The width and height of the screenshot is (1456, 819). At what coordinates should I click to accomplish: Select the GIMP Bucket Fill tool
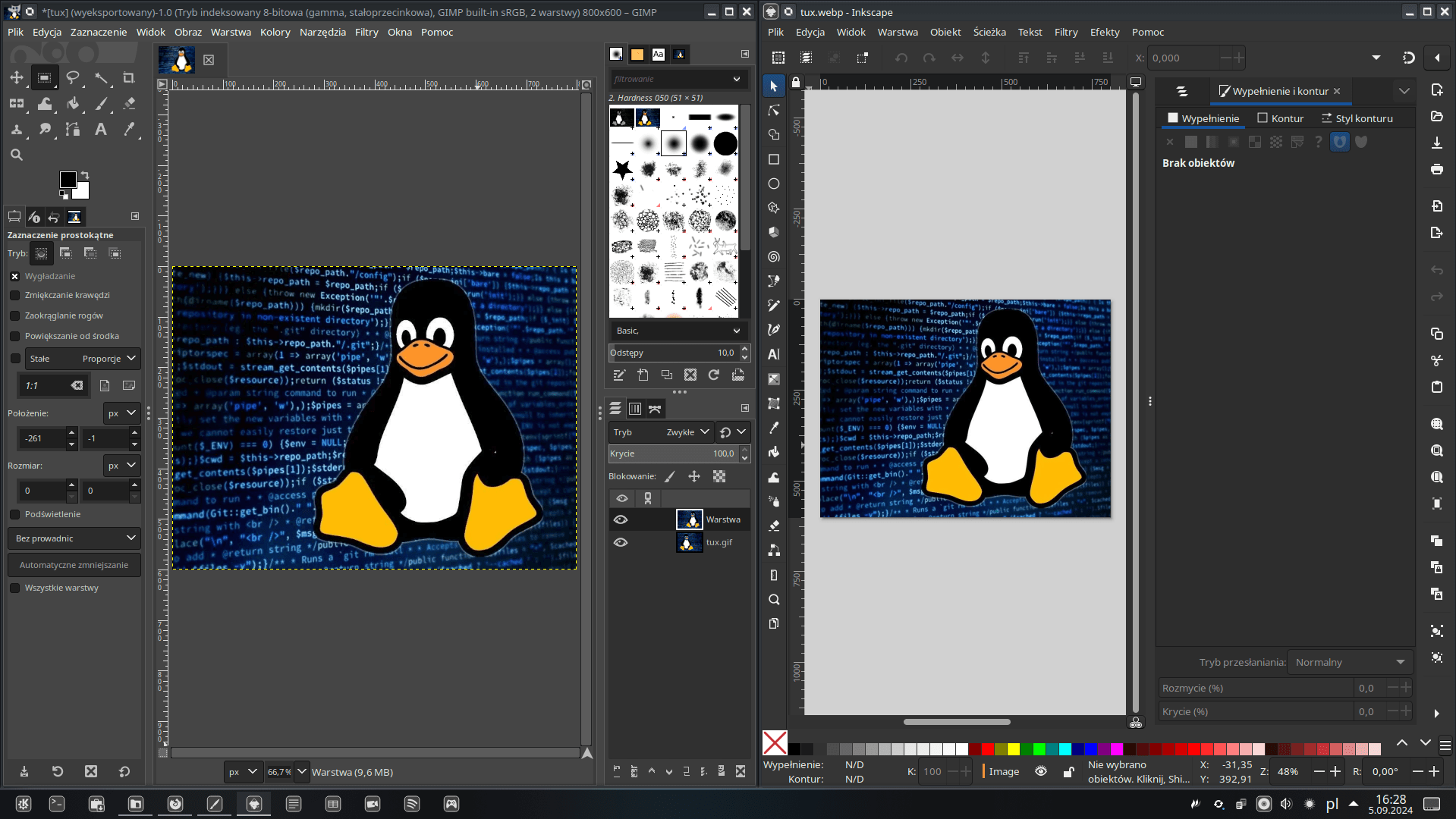pos(73,103)
